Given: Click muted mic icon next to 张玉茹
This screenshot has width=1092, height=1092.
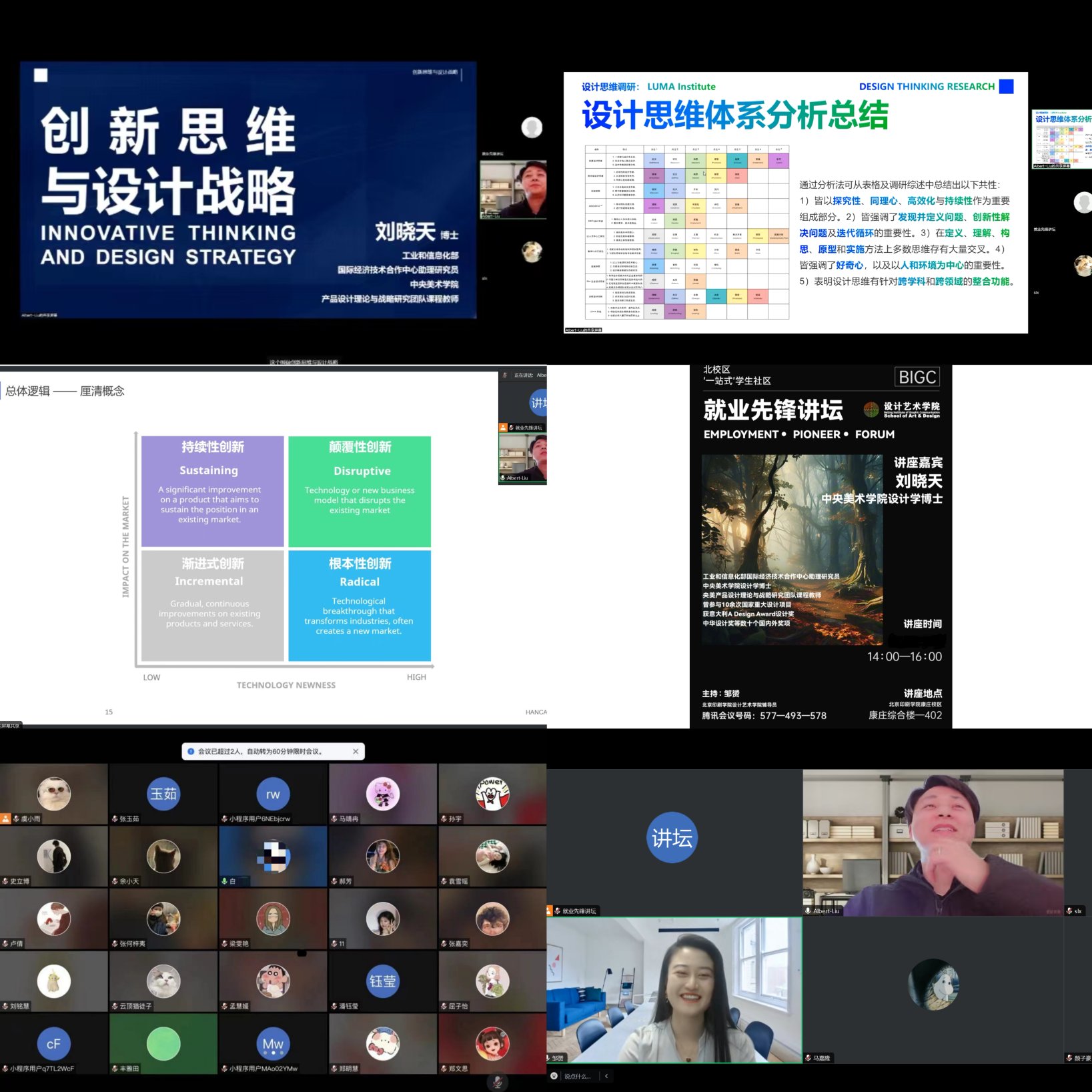Looking at the screenshot, I should tap(115, 818).
